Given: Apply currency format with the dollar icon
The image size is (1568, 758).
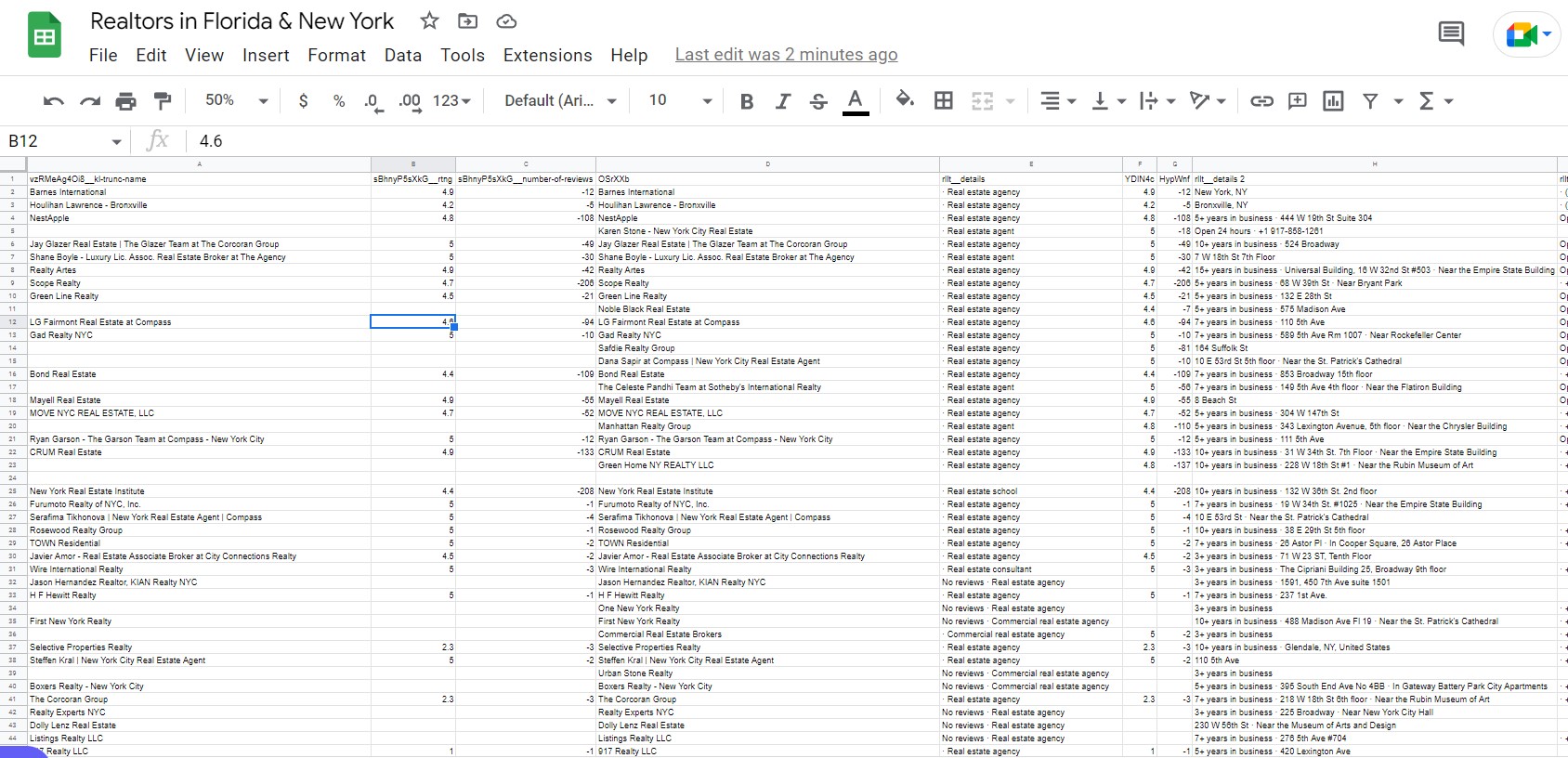Looking at the screenshot, I should [303, 101].
